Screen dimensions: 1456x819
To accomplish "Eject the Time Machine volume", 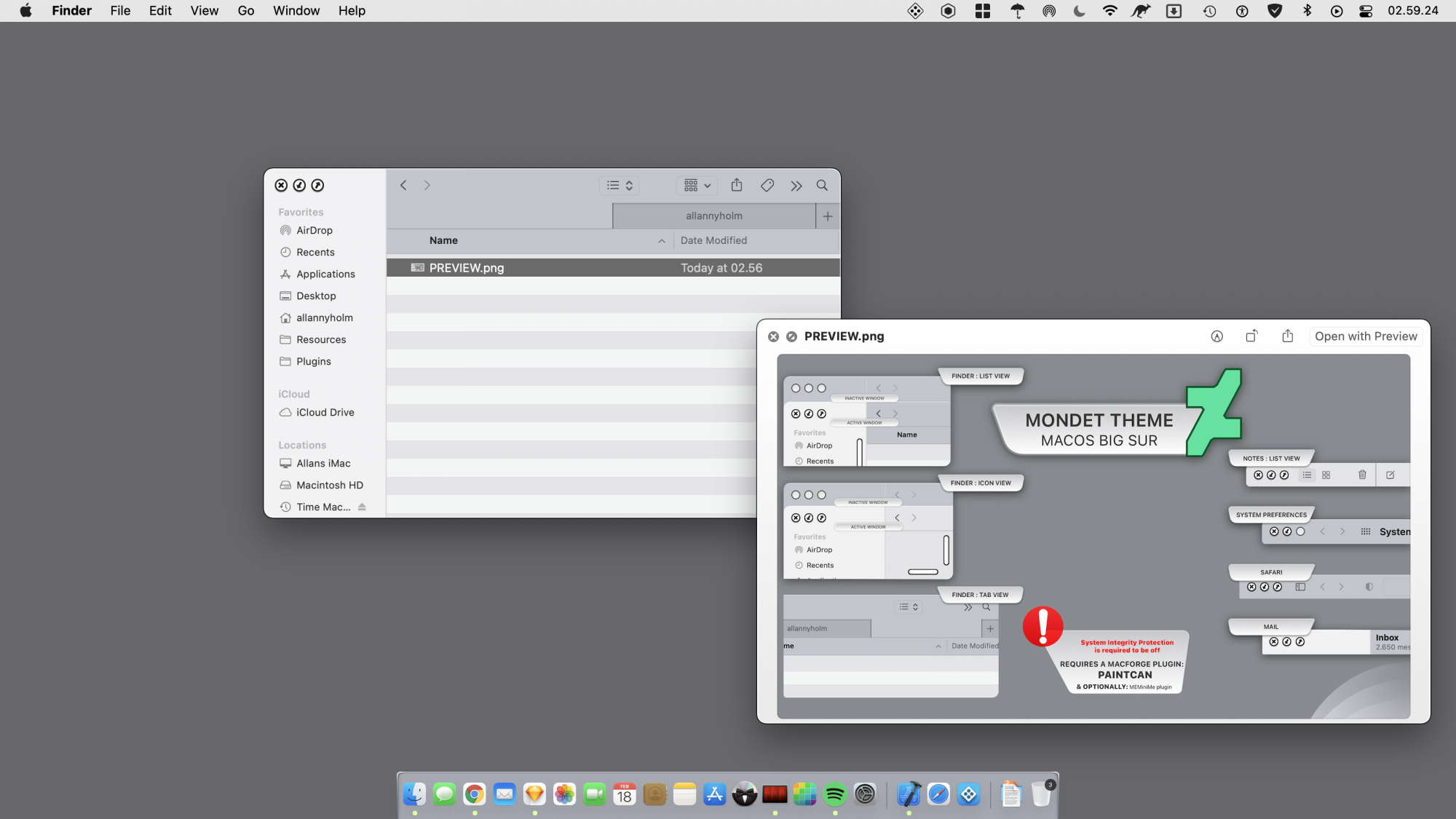I will click(362, 507).
